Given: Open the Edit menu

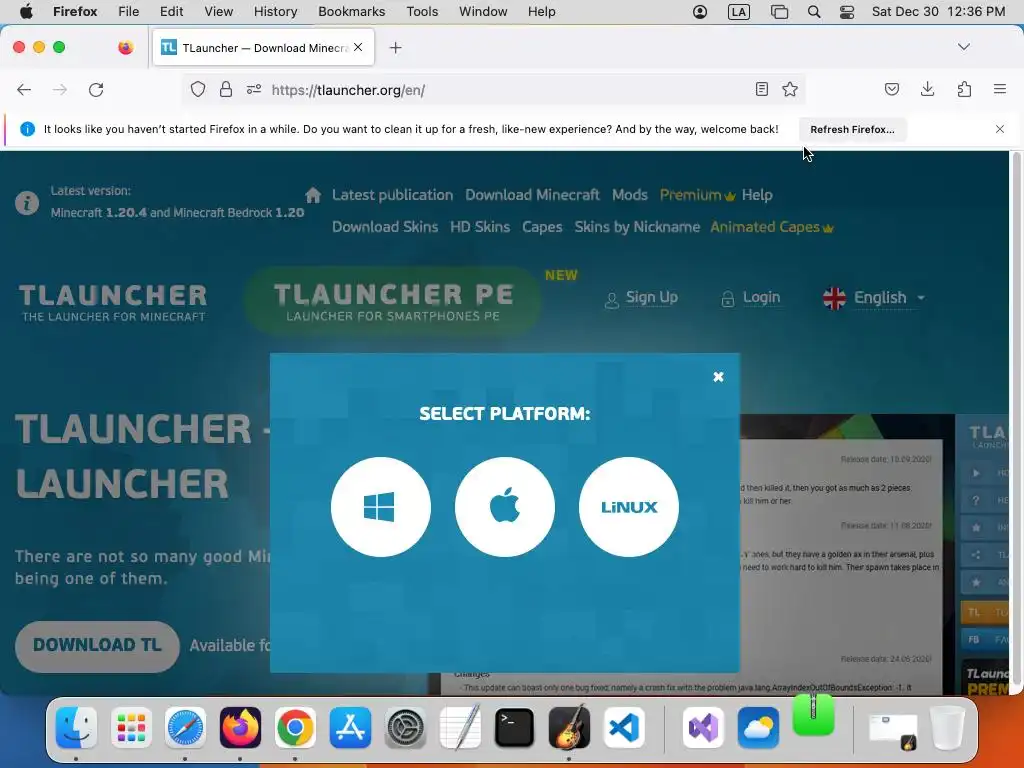Looking at the screenshot, I should 171,12.
